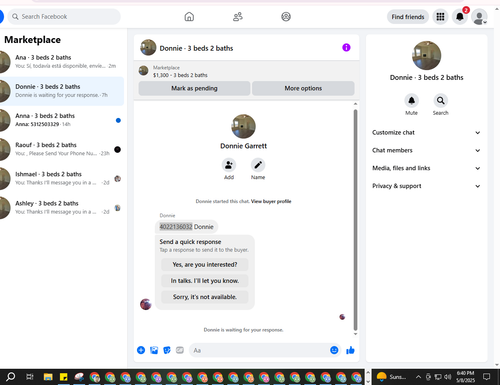Click the listing photo in details panel

426,55
